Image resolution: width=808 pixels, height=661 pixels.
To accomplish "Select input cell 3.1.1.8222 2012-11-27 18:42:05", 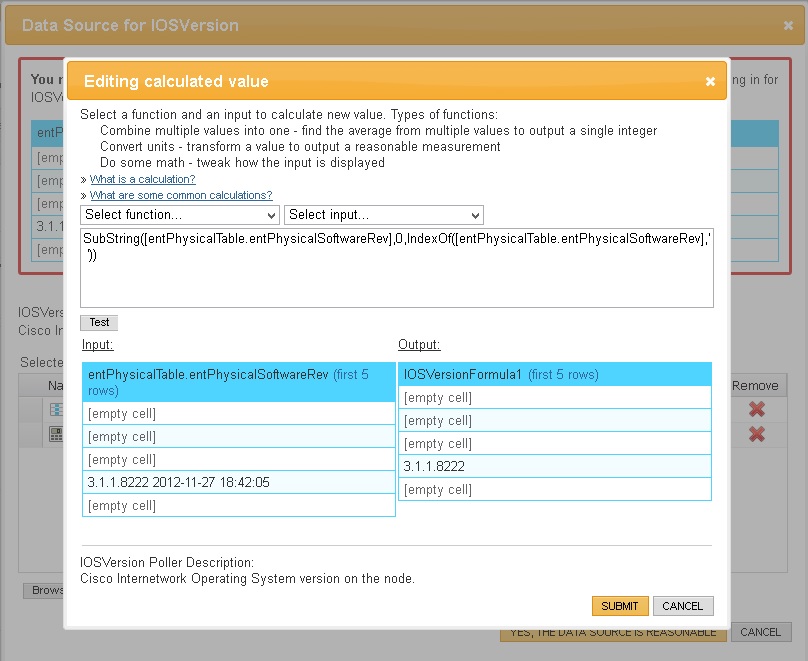I will pos(239,482).
